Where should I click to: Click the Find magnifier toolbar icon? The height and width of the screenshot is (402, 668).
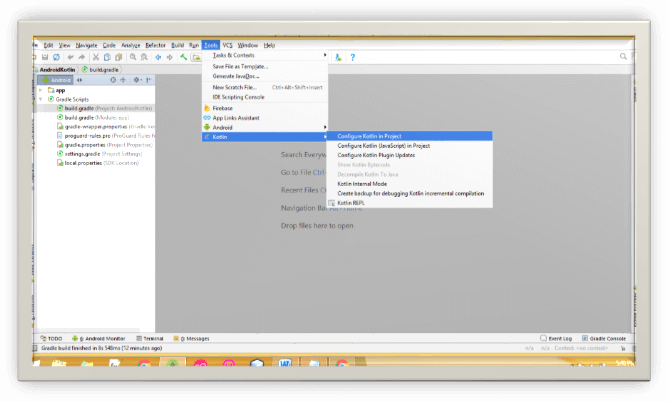point(133,57)
